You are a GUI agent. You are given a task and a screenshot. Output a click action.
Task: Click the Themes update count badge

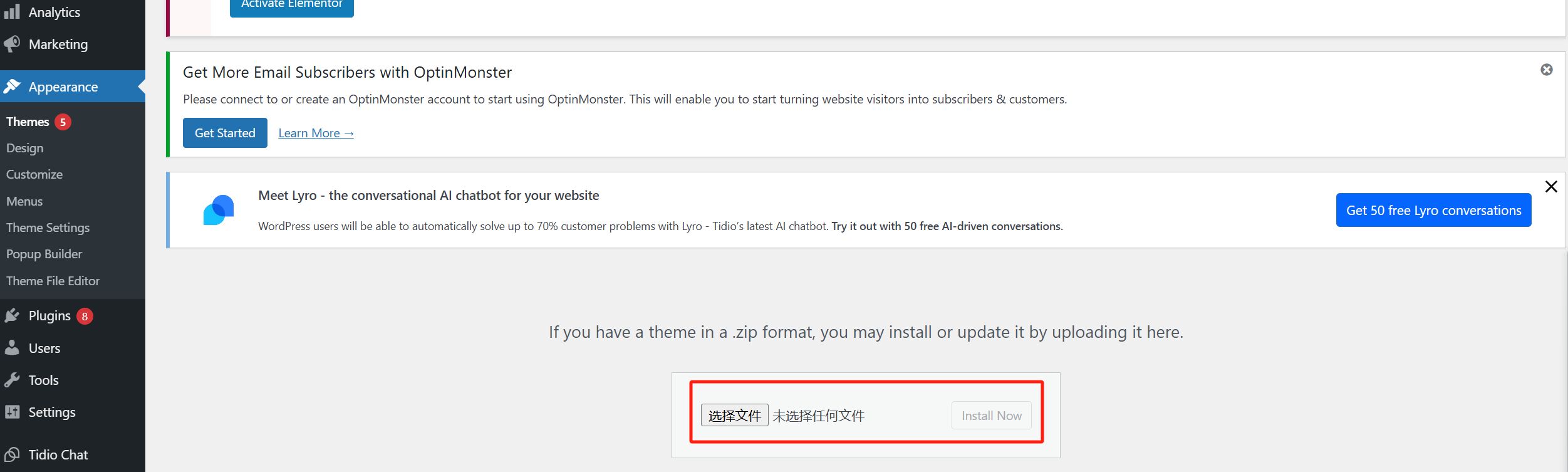point(63,122)
